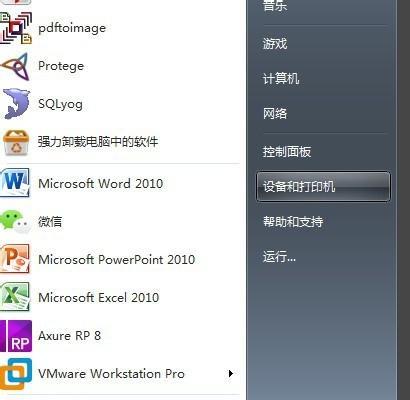Screen dimensions: 410x400
Task: Choose the 强力卸载电脑中的软件 label
Action: point(98,142)
